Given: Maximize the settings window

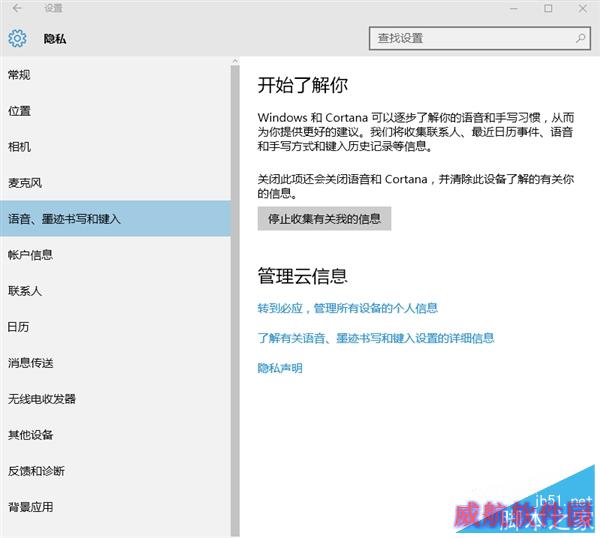Looking at the screenshot, I should point(548,8).
